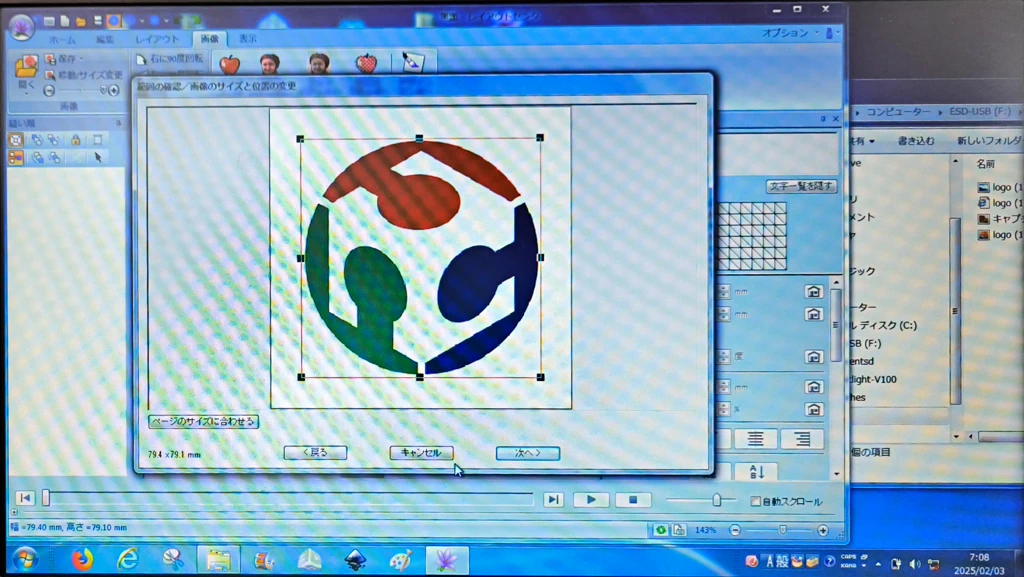Click reset icon beside first mm field
The width and height of the screenshot is (1024, 577).
[813, 292]
